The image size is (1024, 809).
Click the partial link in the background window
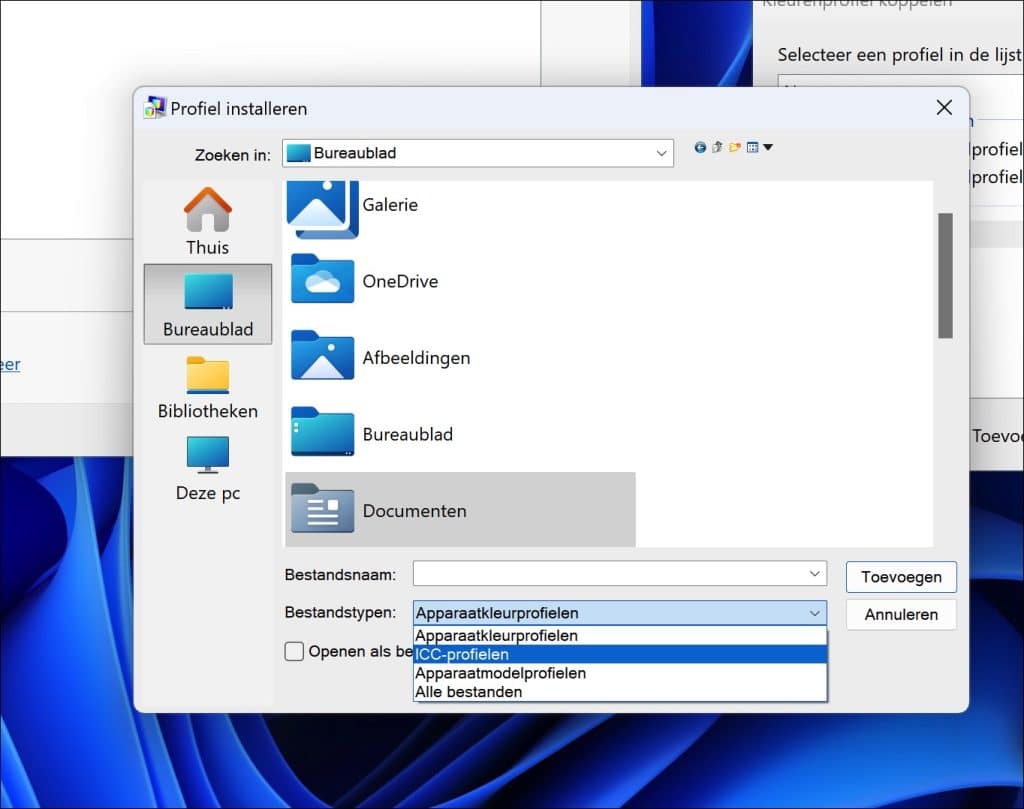pyautogui.click(x=10, y=364)
